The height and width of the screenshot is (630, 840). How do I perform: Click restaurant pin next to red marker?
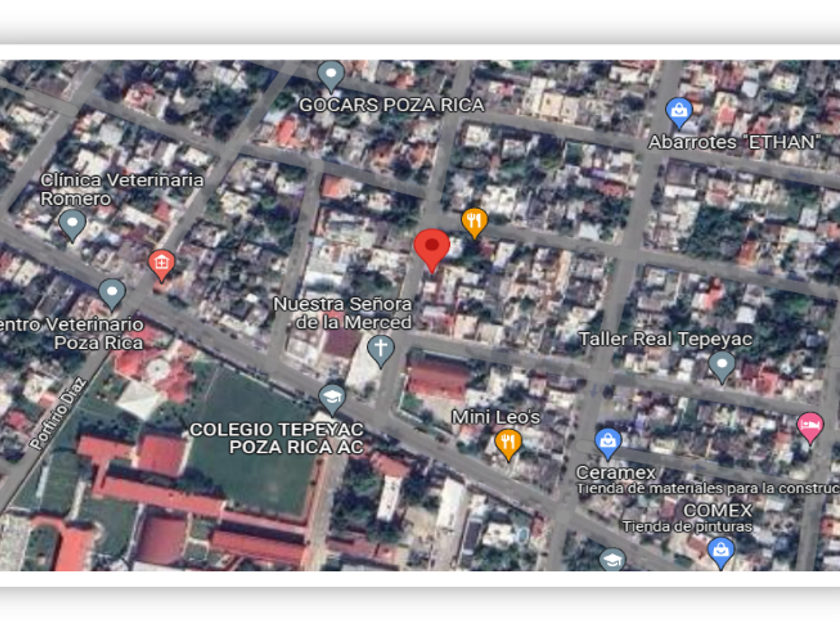point(474,222)
